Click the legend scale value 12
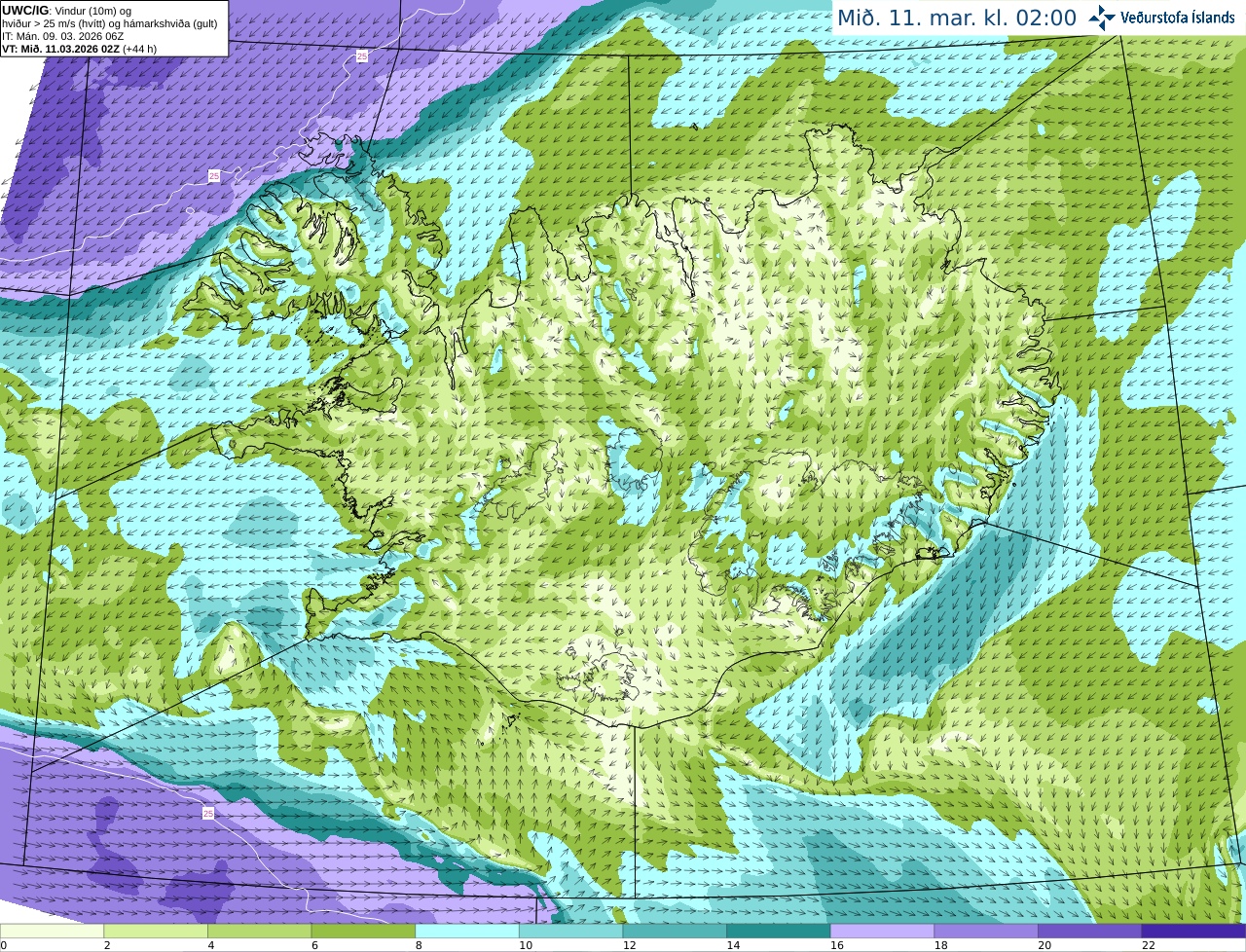The image size is (1246, 952). pos(629,945)
